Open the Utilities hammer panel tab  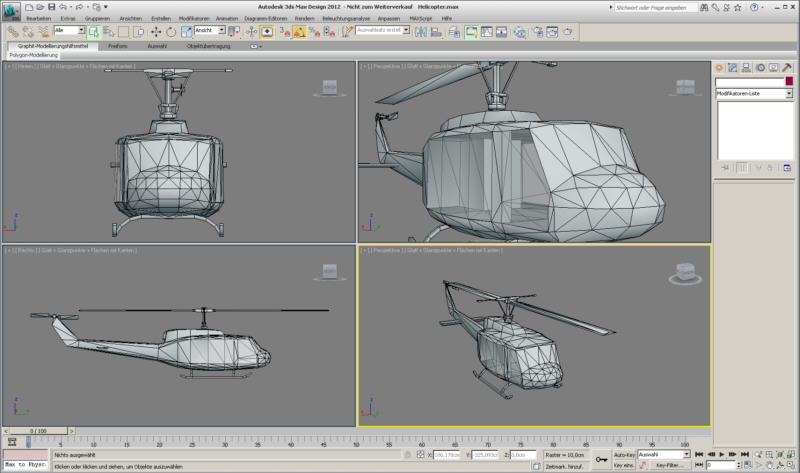pos(788,68)
